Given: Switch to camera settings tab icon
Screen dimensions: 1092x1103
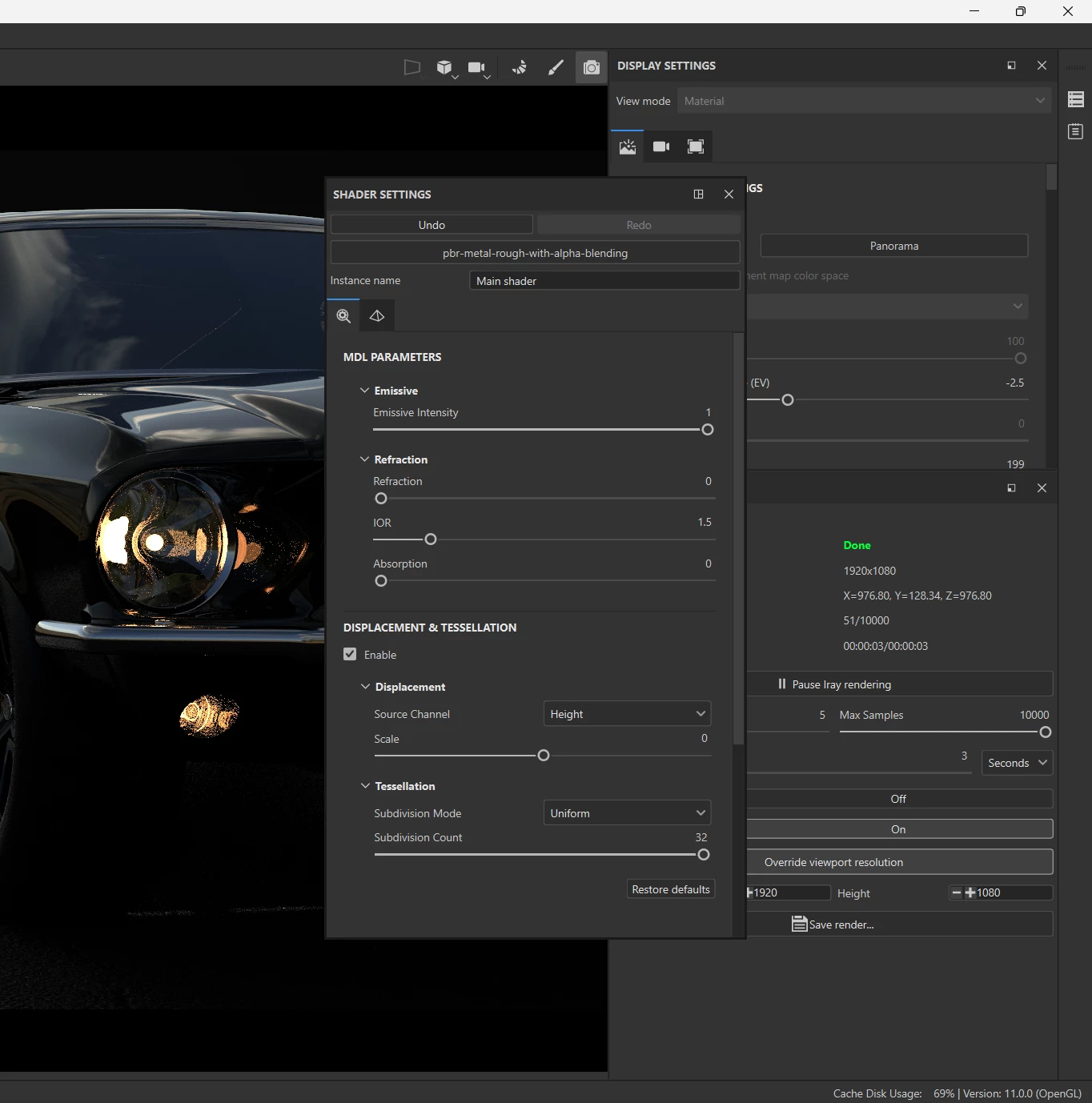Looking at the screenshot, I should pyautogui.click(x=661, y=146).
